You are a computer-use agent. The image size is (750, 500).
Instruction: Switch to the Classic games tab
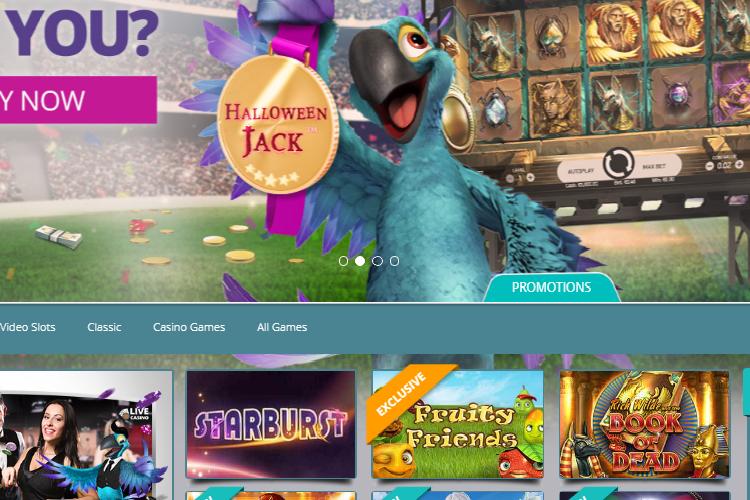[104, 327]
